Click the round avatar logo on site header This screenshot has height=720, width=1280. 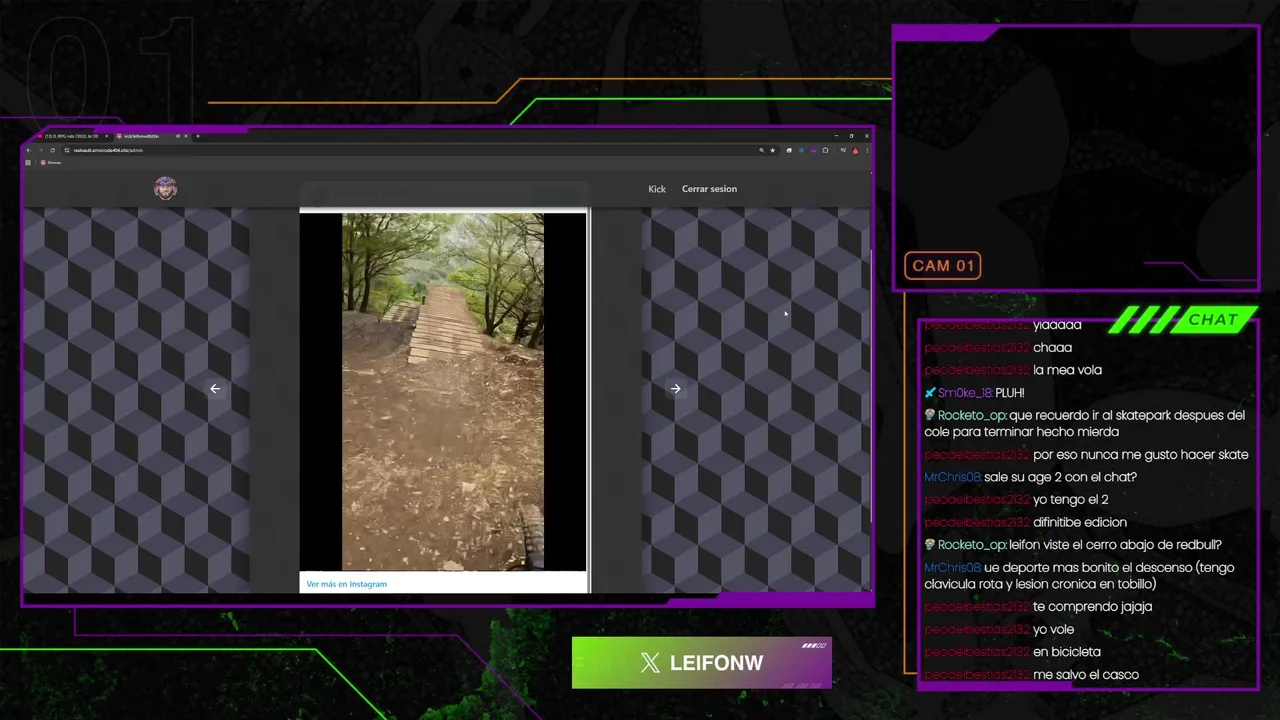165,188
